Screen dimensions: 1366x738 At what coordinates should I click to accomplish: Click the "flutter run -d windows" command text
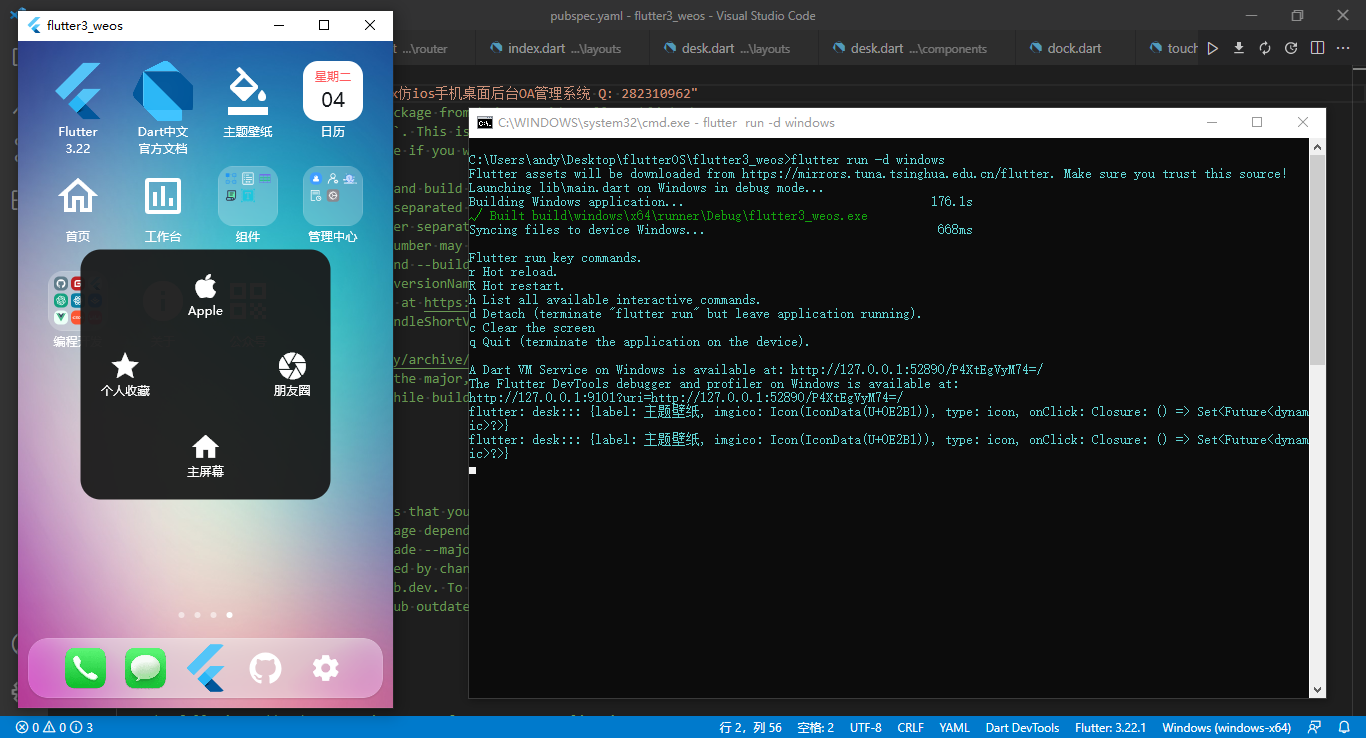(x=866, y=160)
